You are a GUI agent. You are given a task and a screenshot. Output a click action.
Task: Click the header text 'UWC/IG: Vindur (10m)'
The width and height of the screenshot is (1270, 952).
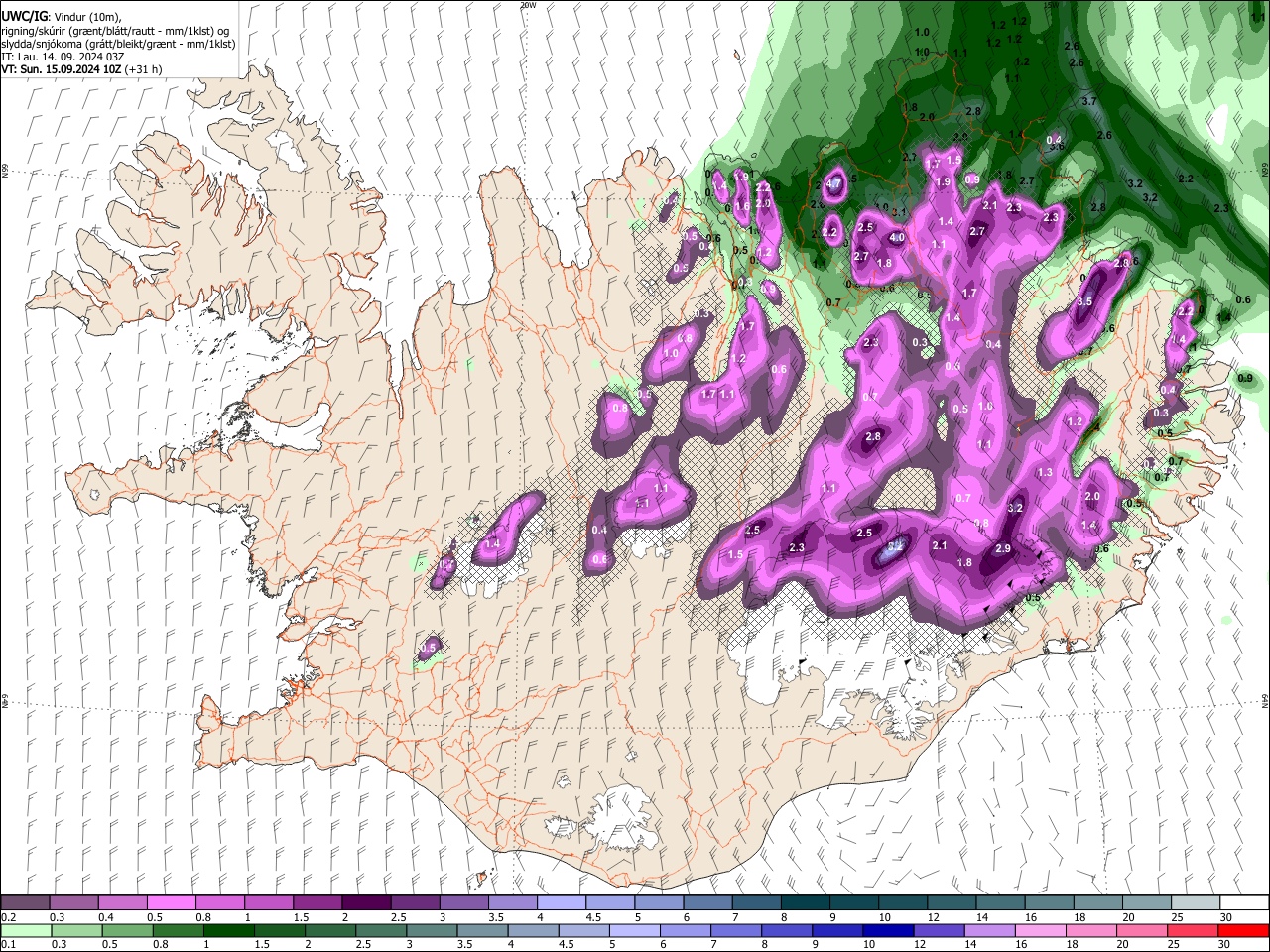click(x=61, y=16)
